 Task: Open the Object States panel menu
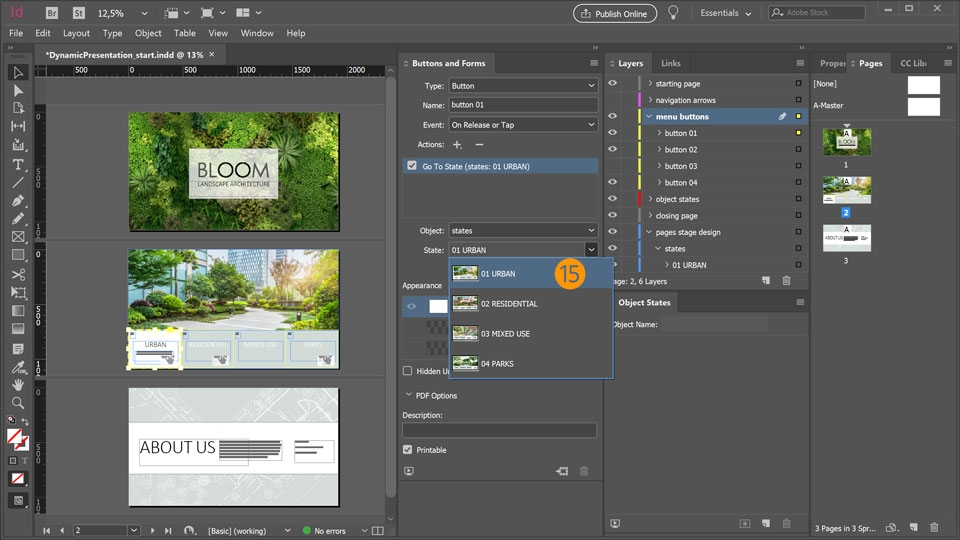[x=800, y=302]
